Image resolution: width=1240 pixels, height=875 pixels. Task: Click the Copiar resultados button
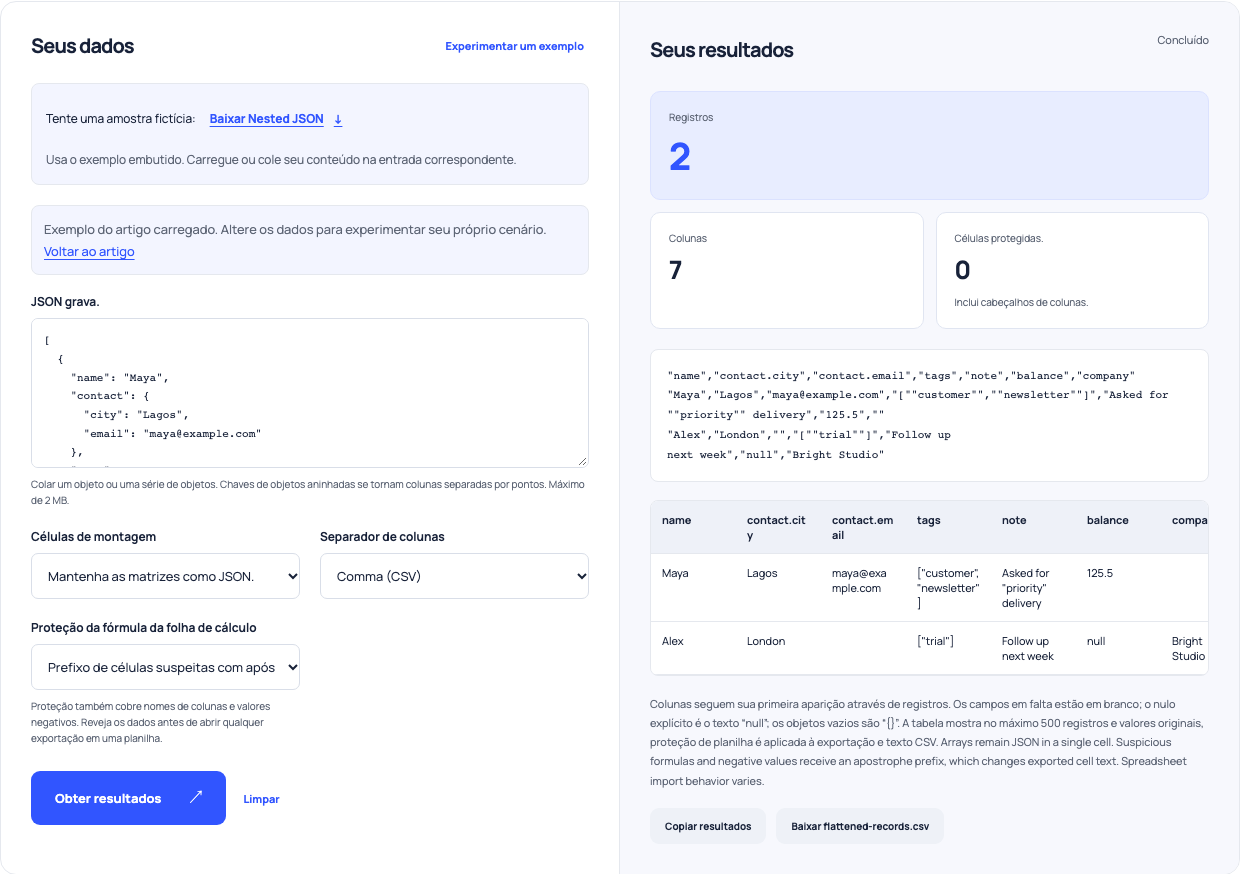pos(708,826)
